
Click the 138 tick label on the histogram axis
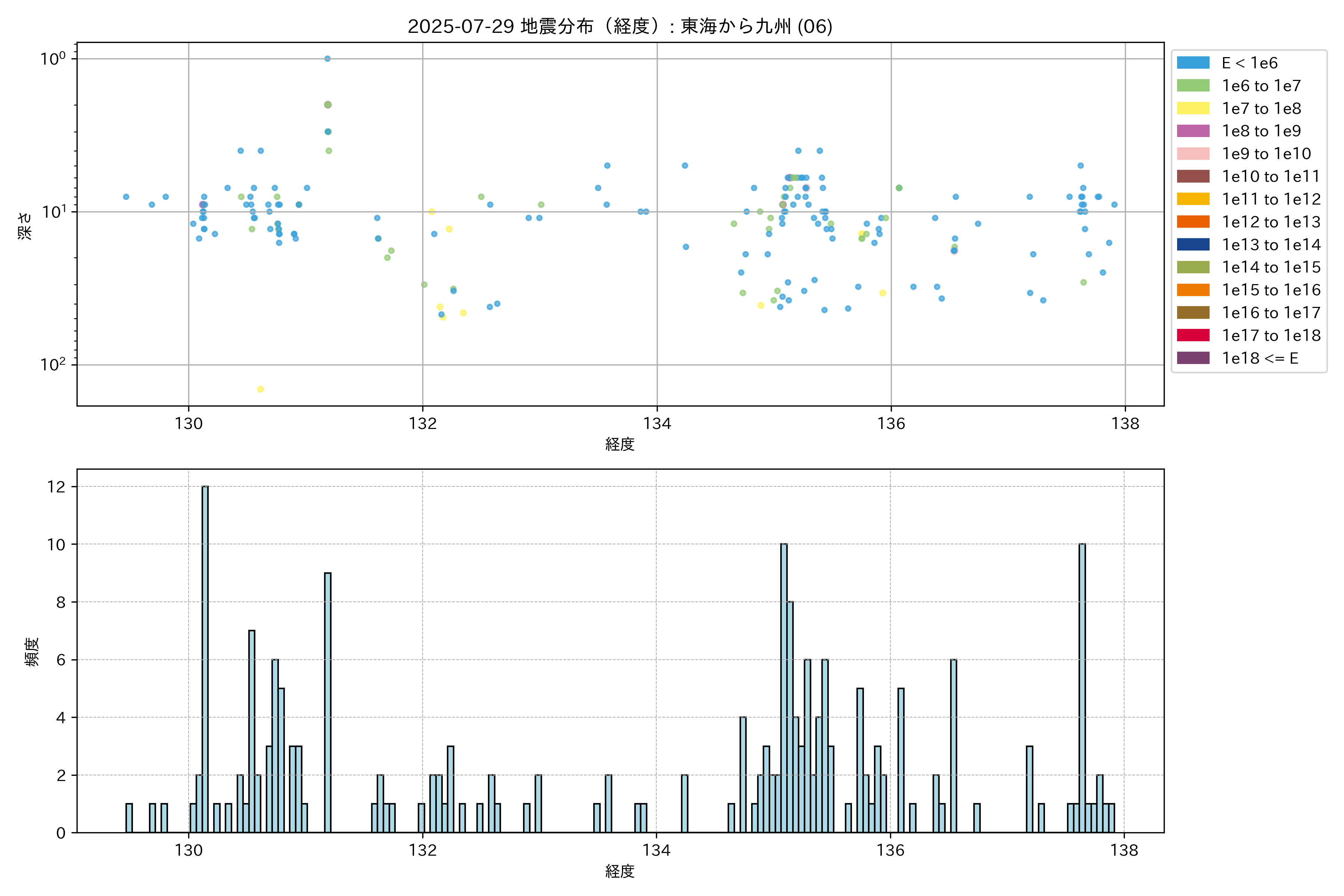[x=1124, y=850]
